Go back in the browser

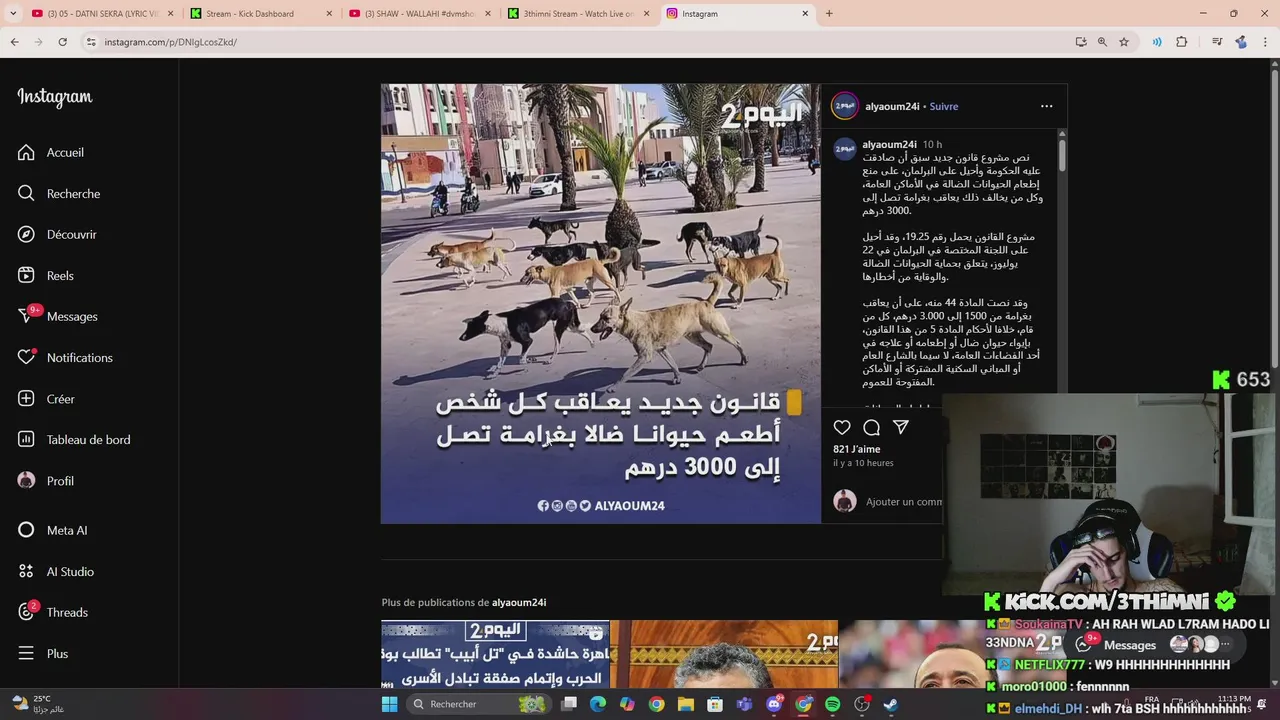14,42
